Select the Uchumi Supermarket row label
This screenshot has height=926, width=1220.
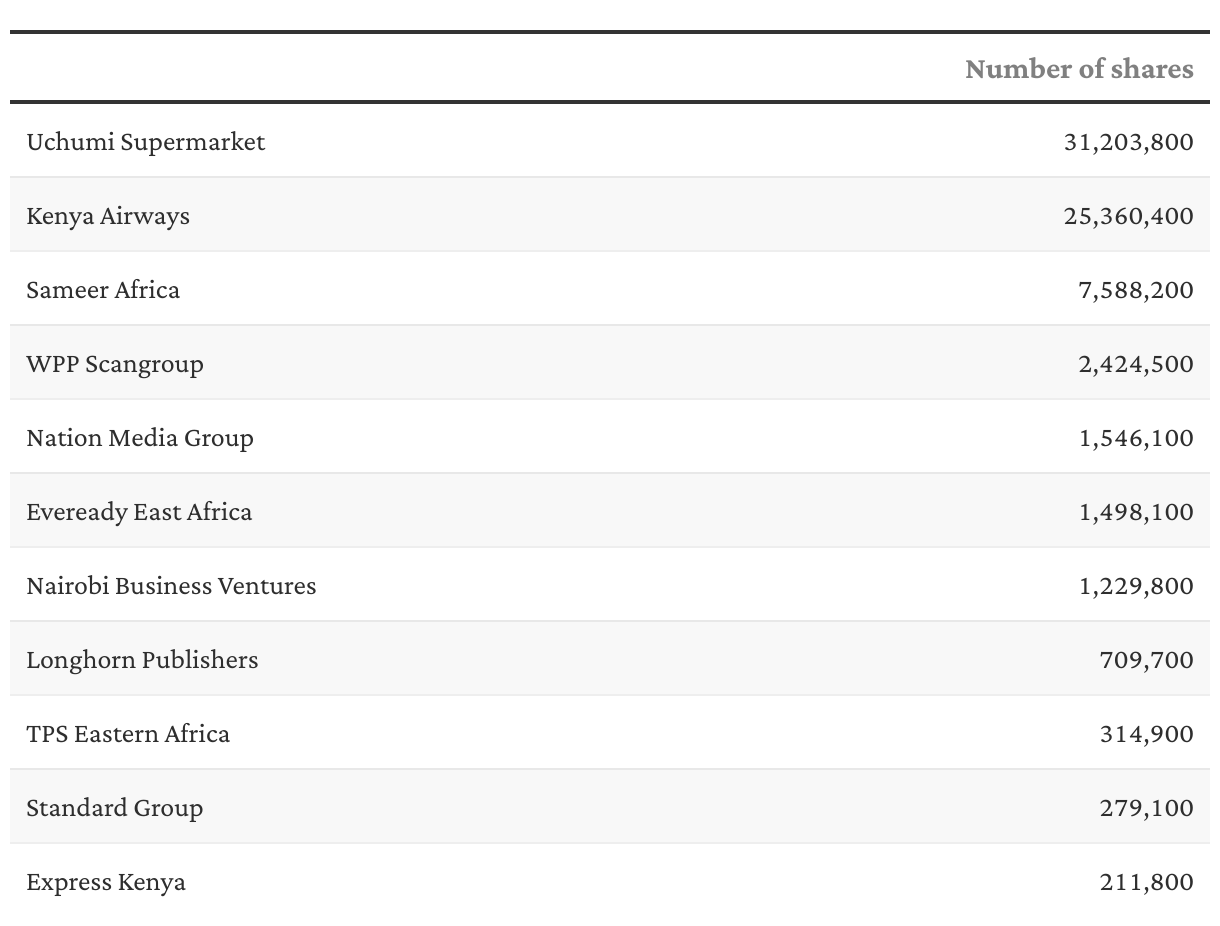click(x=146, y=141)
